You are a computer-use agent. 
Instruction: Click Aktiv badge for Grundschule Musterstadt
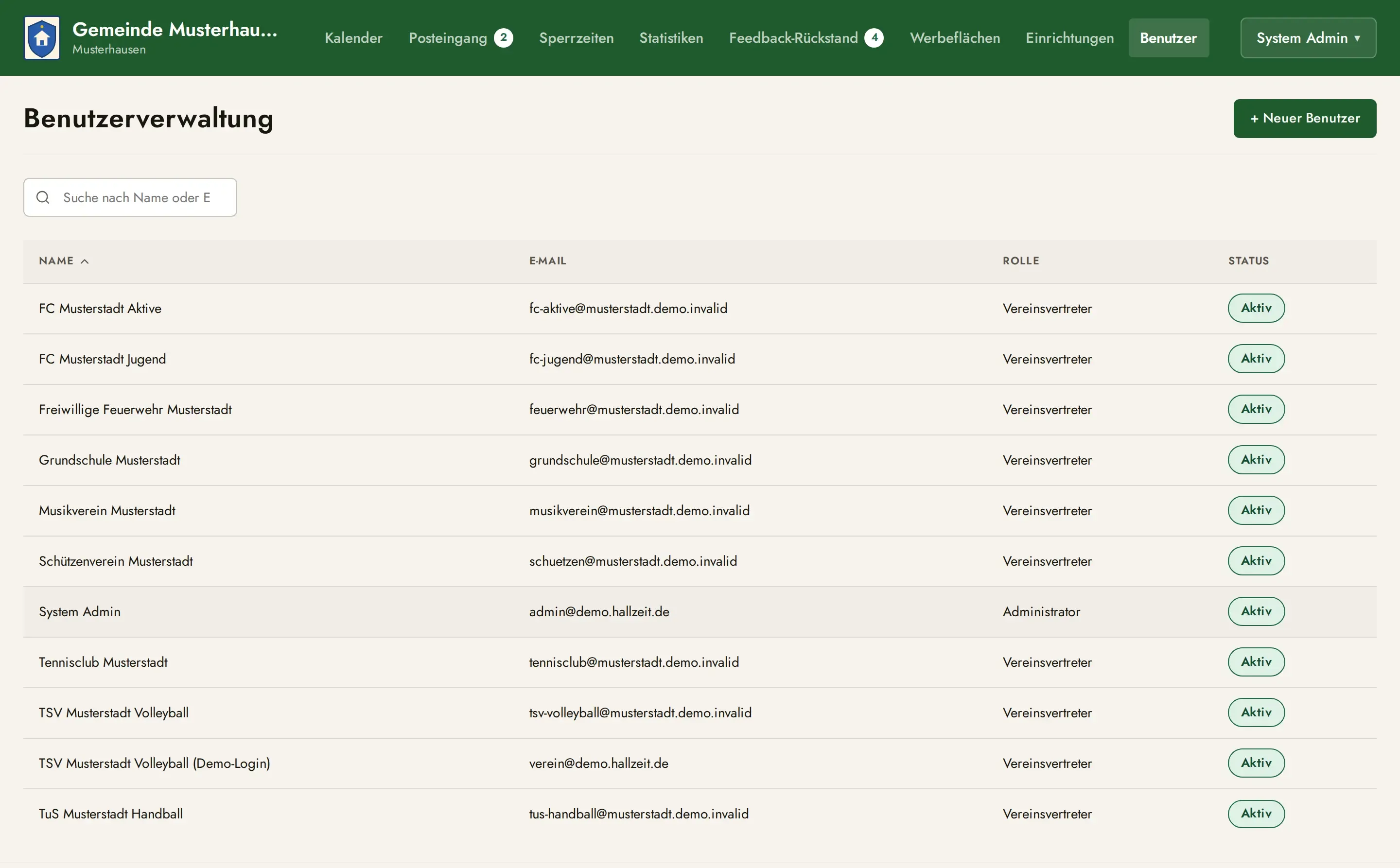click(1256, 460)
